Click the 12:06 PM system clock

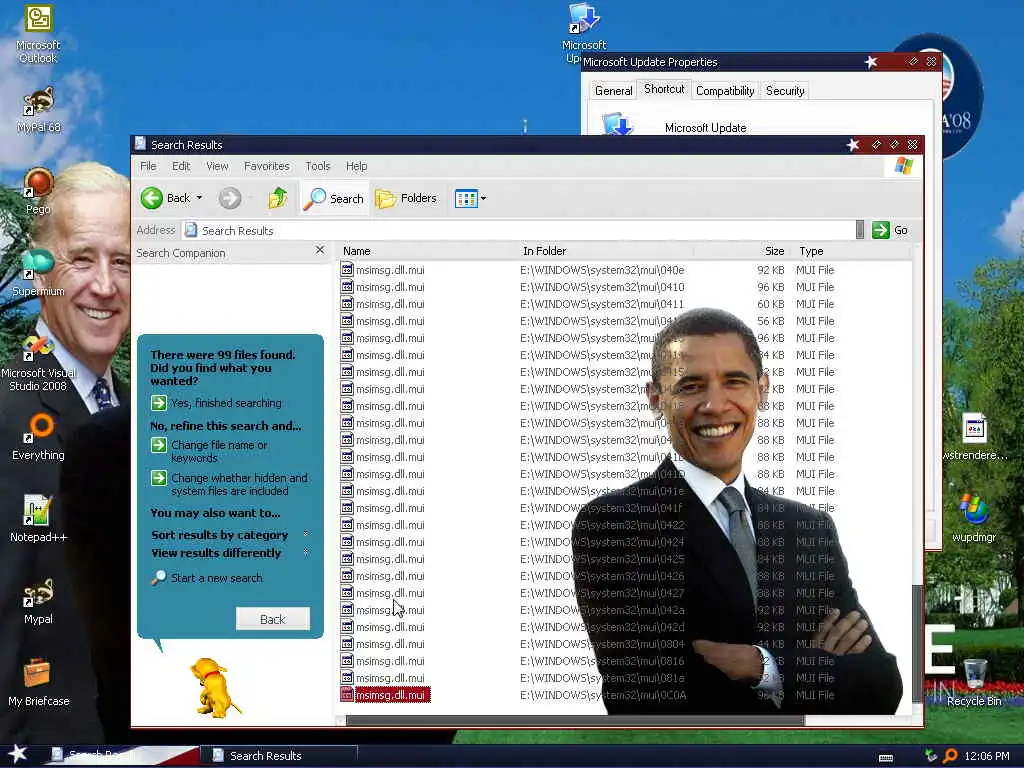987,756
